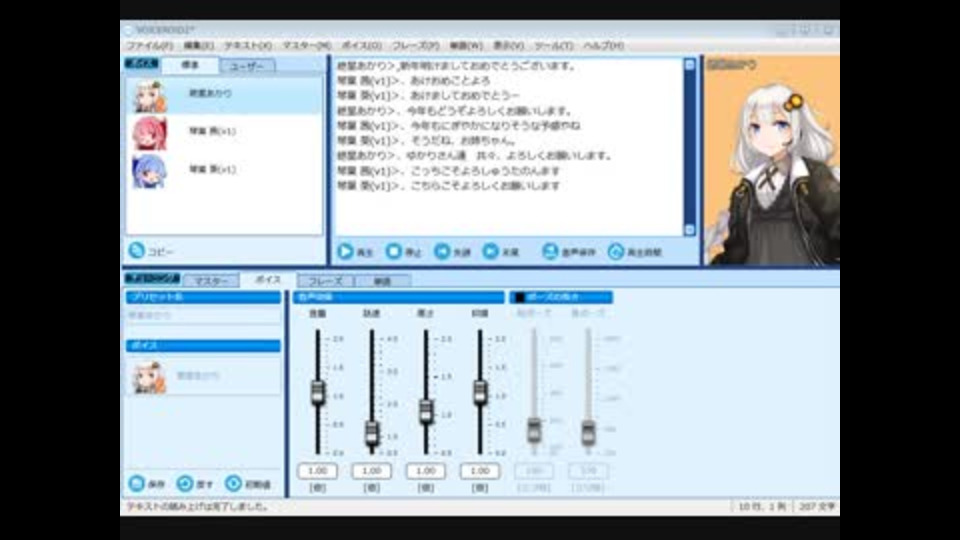
Task: Click the コピー copy button
Action: 151,251
